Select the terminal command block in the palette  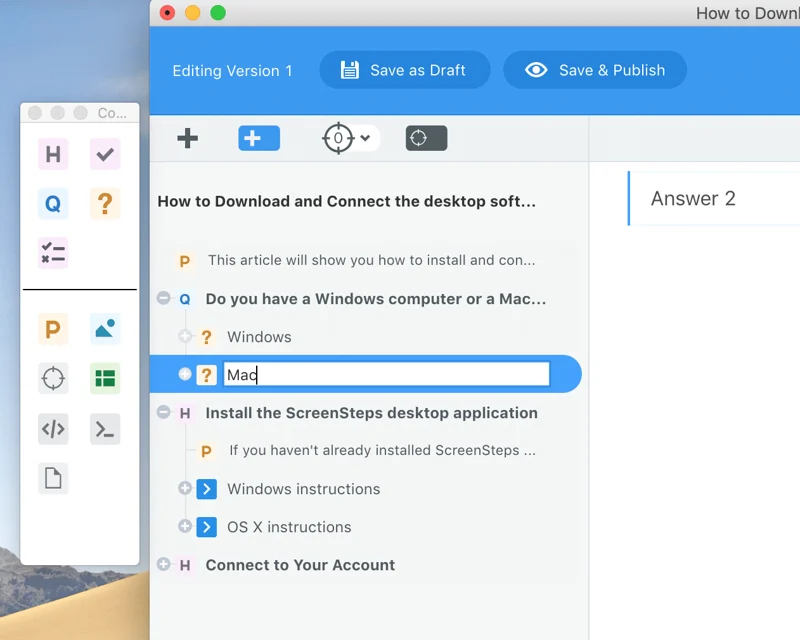point(105,429)
